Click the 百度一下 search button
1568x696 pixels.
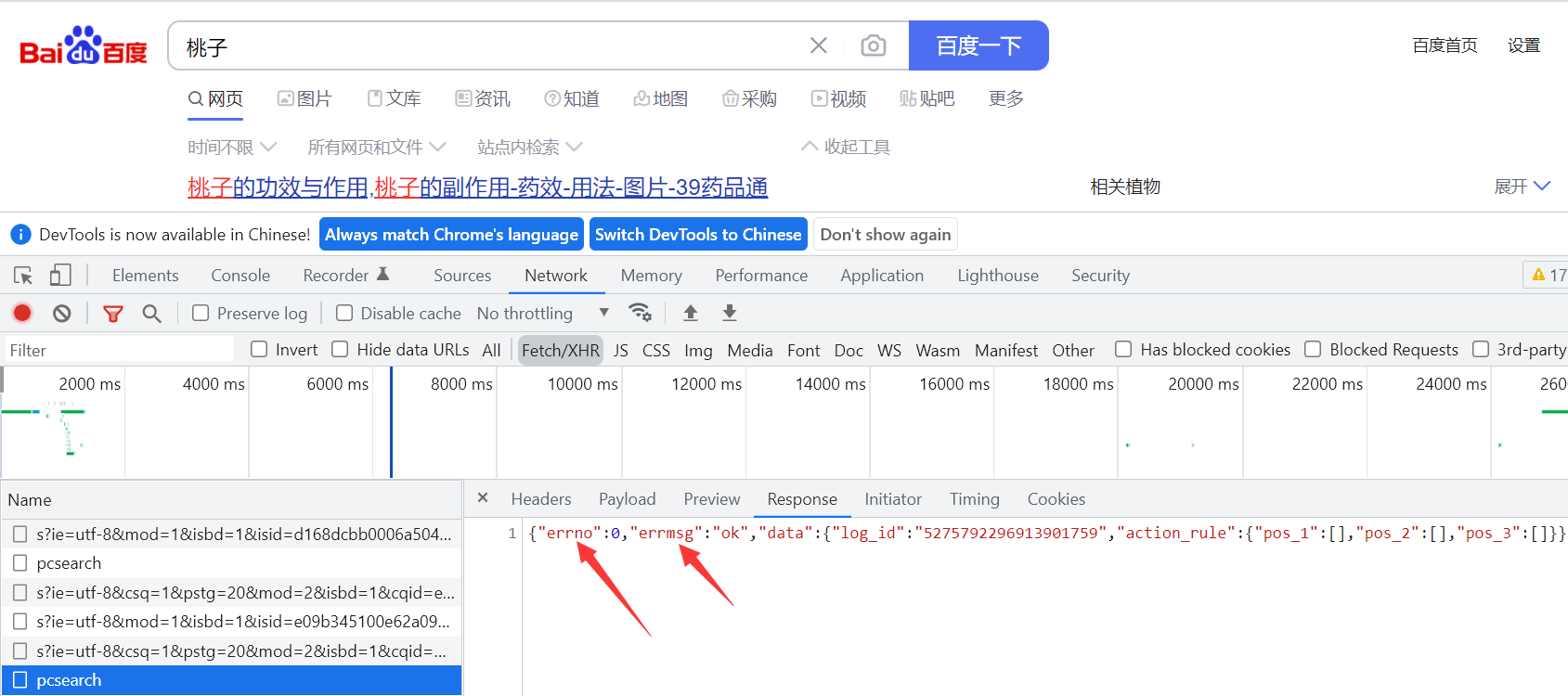coord(978,45)
